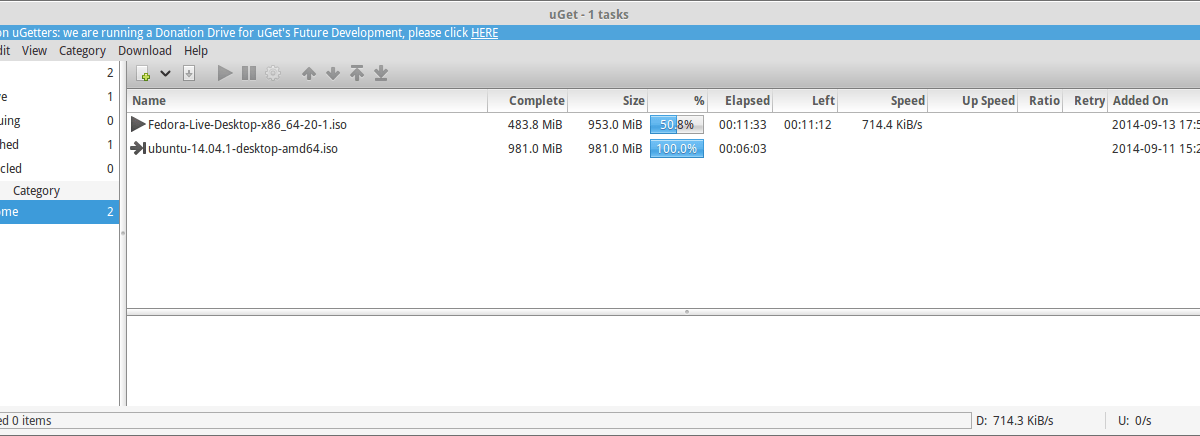Follow the HERE donation link in banner
This screenshot has height=436, width=1200.
[485, 32]
